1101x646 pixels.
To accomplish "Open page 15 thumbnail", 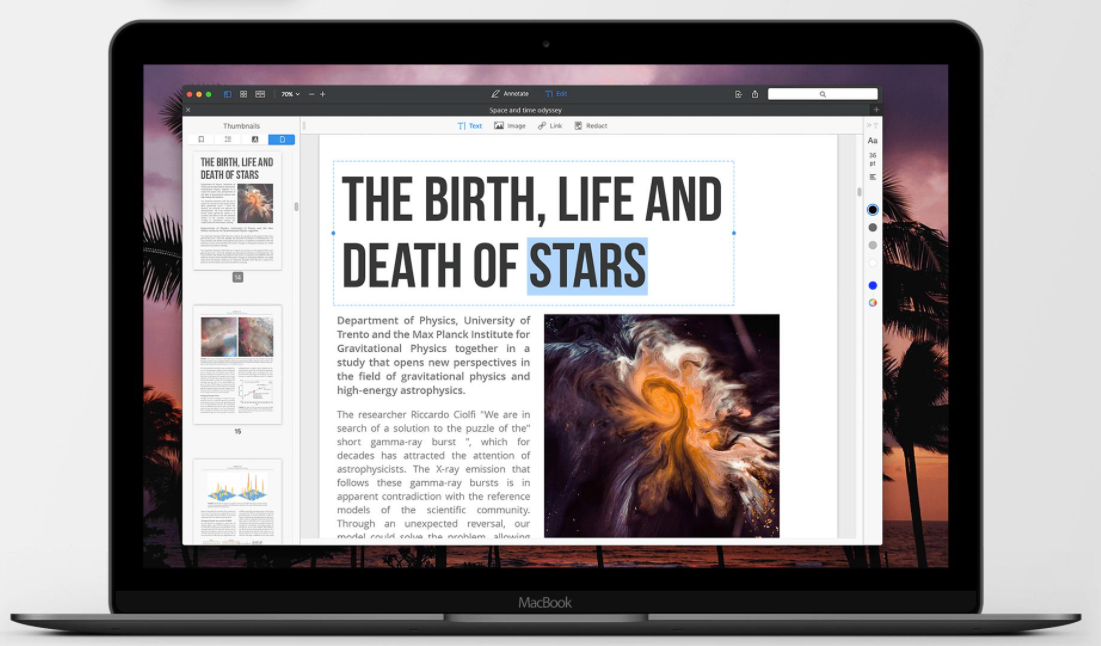I will [x=237, y=364].
